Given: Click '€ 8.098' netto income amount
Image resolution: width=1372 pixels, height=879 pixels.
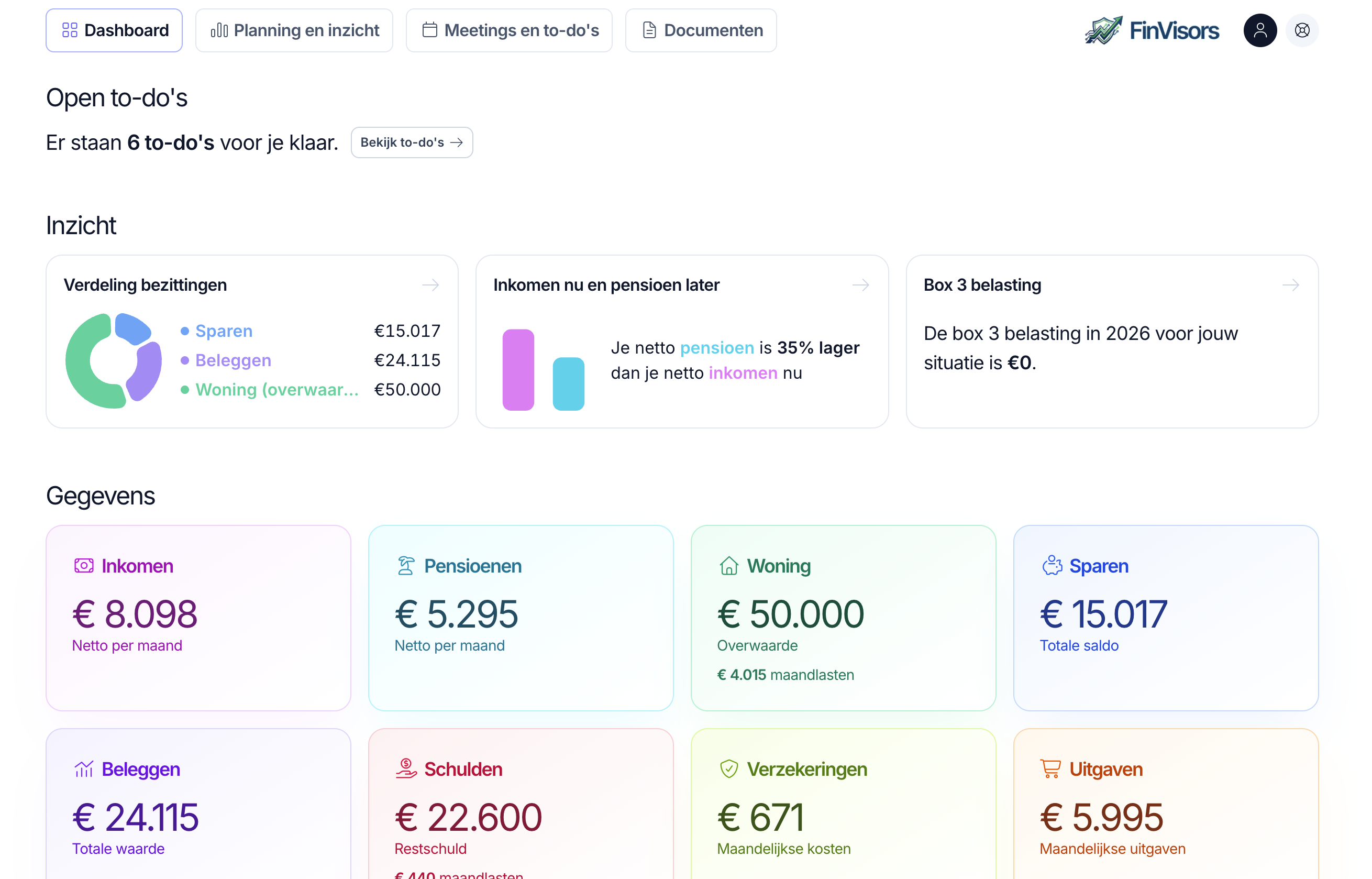Looking at the screenshot, I should pyautogui.click(x=135, y=614).
